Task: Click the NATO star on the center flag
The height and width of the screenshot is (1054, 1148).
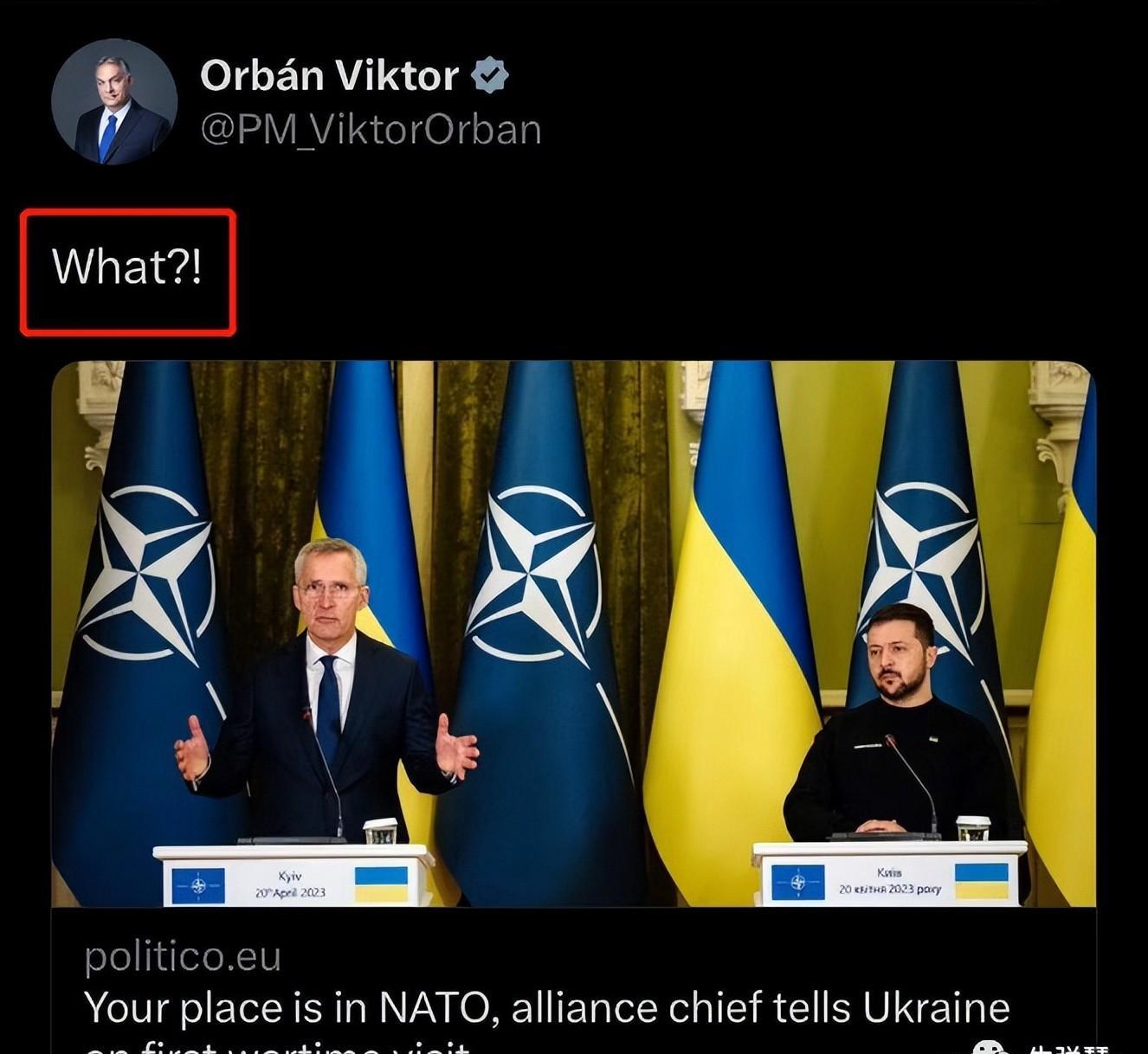Action: pyautogui.click(x=534, y=575)
